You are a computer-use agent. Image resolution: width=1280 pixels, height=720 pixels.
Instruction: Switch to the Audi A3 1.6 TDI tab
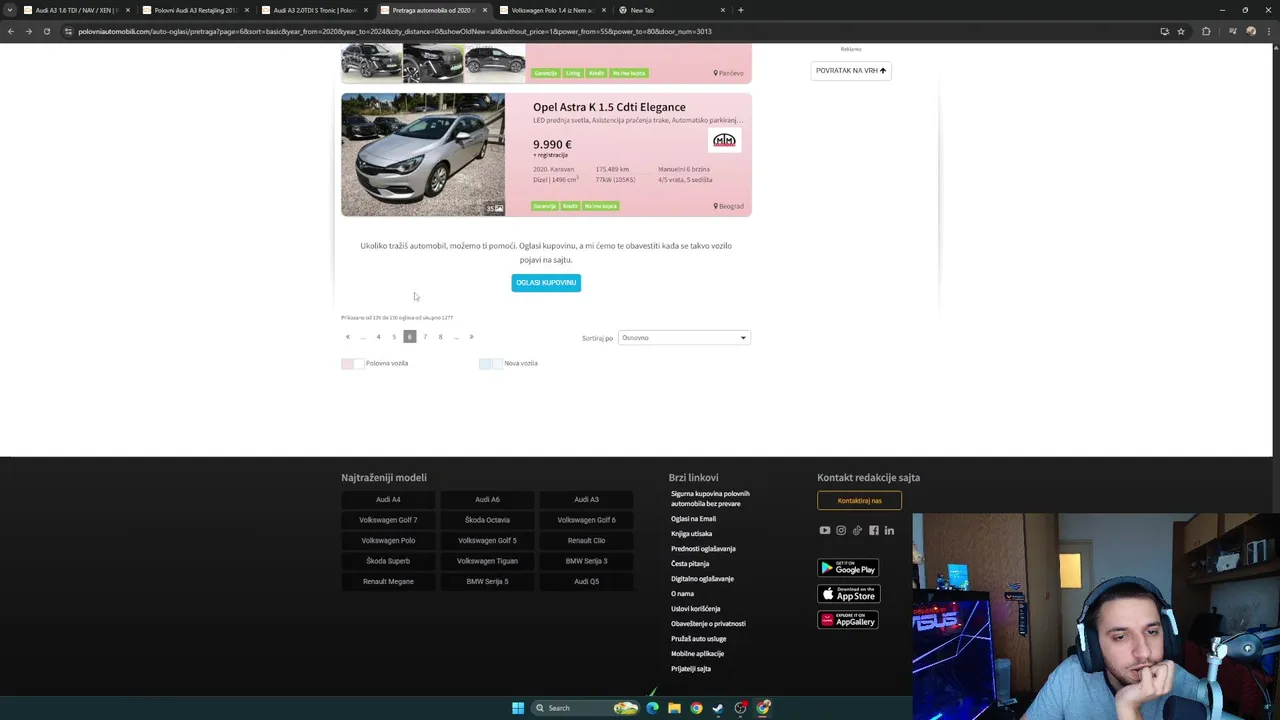tap(77, 10)
